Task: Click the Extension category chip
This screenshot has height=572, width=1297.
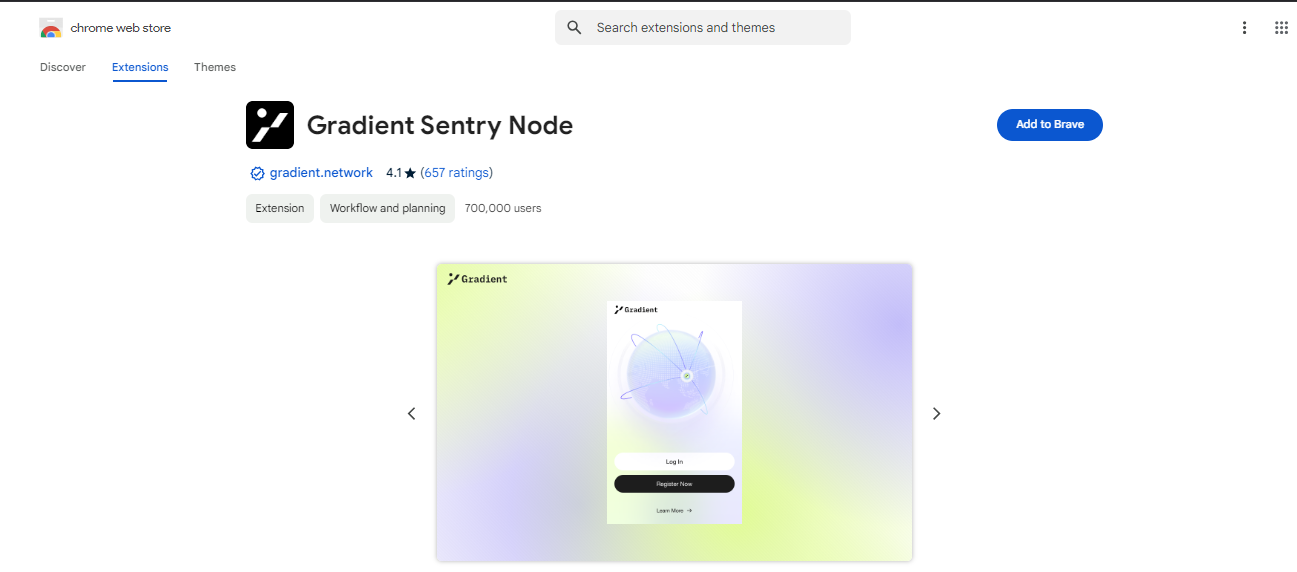Action: 280,208
